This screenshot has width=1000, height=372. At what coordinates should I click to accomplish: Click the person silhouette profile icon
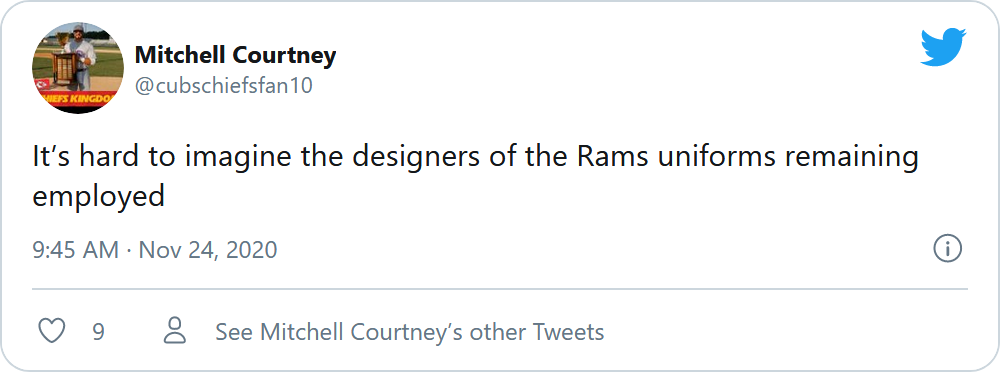tap(174, 331)
